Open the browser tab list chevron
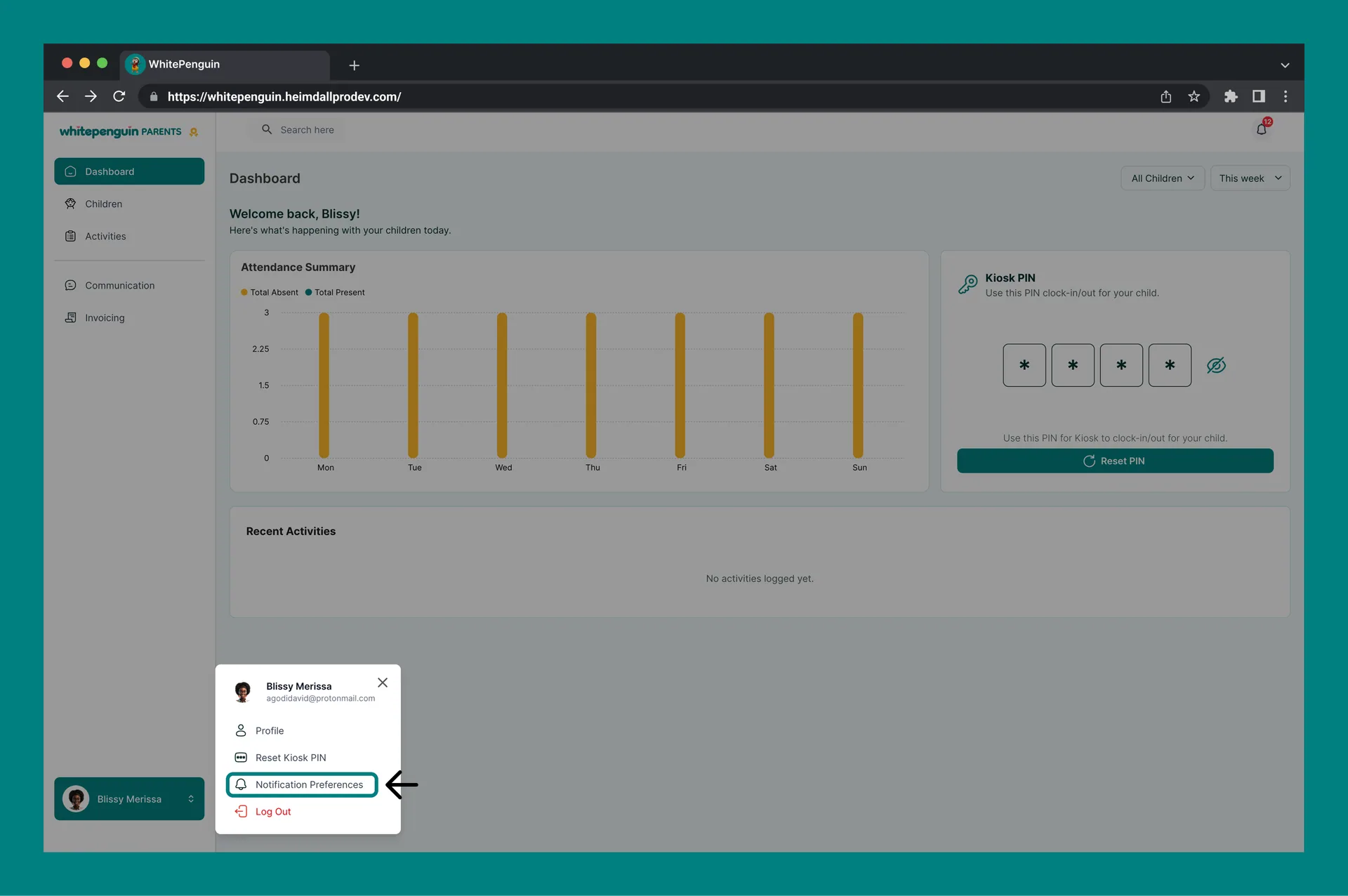The height and width of the screenshot is (896, 1348). click(x=1285, y=65)
